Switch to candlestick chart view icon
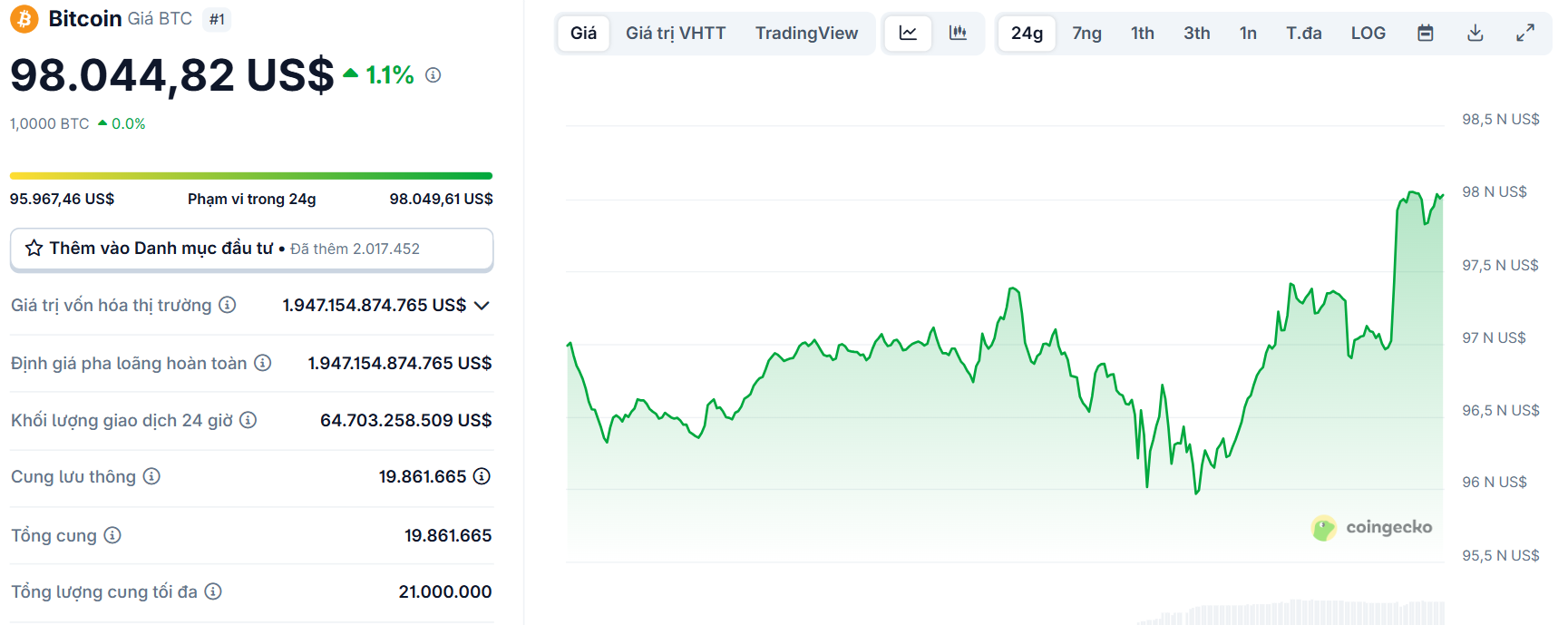 pyautogui.click(x=958, y=34)
